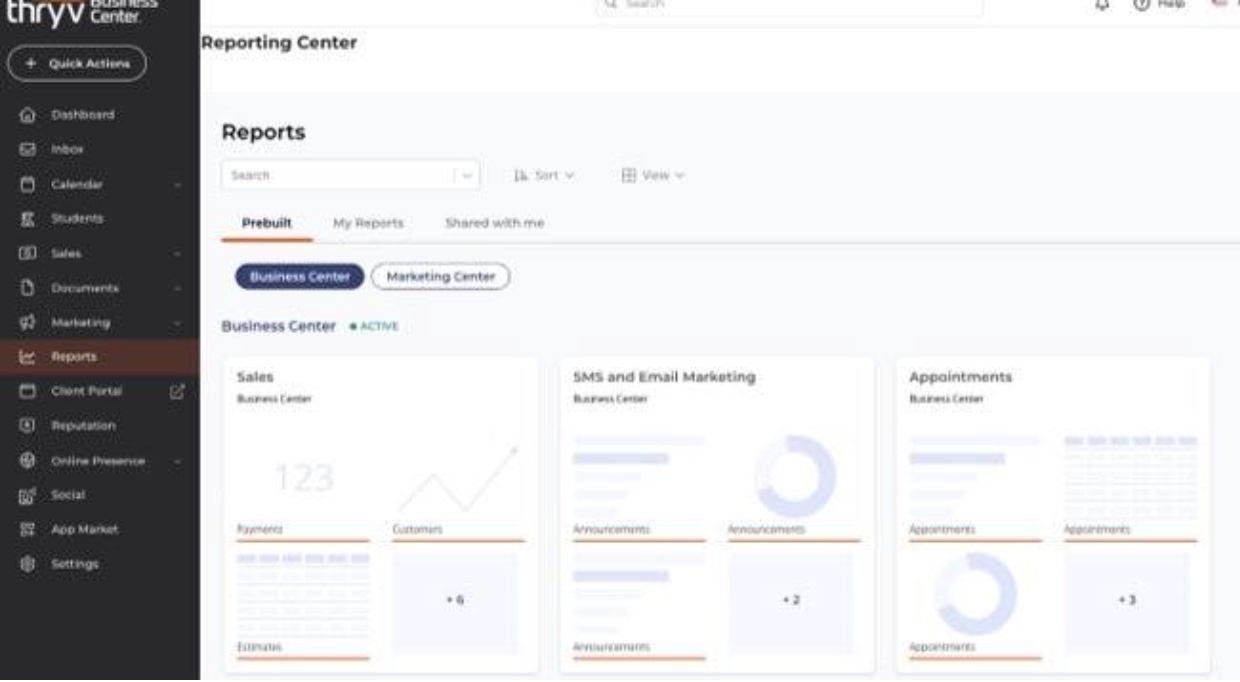The width and height of the screenshot is (1240, 682).
Task: Switch to the Shared with me tab
Action: (x=494, y=223)
